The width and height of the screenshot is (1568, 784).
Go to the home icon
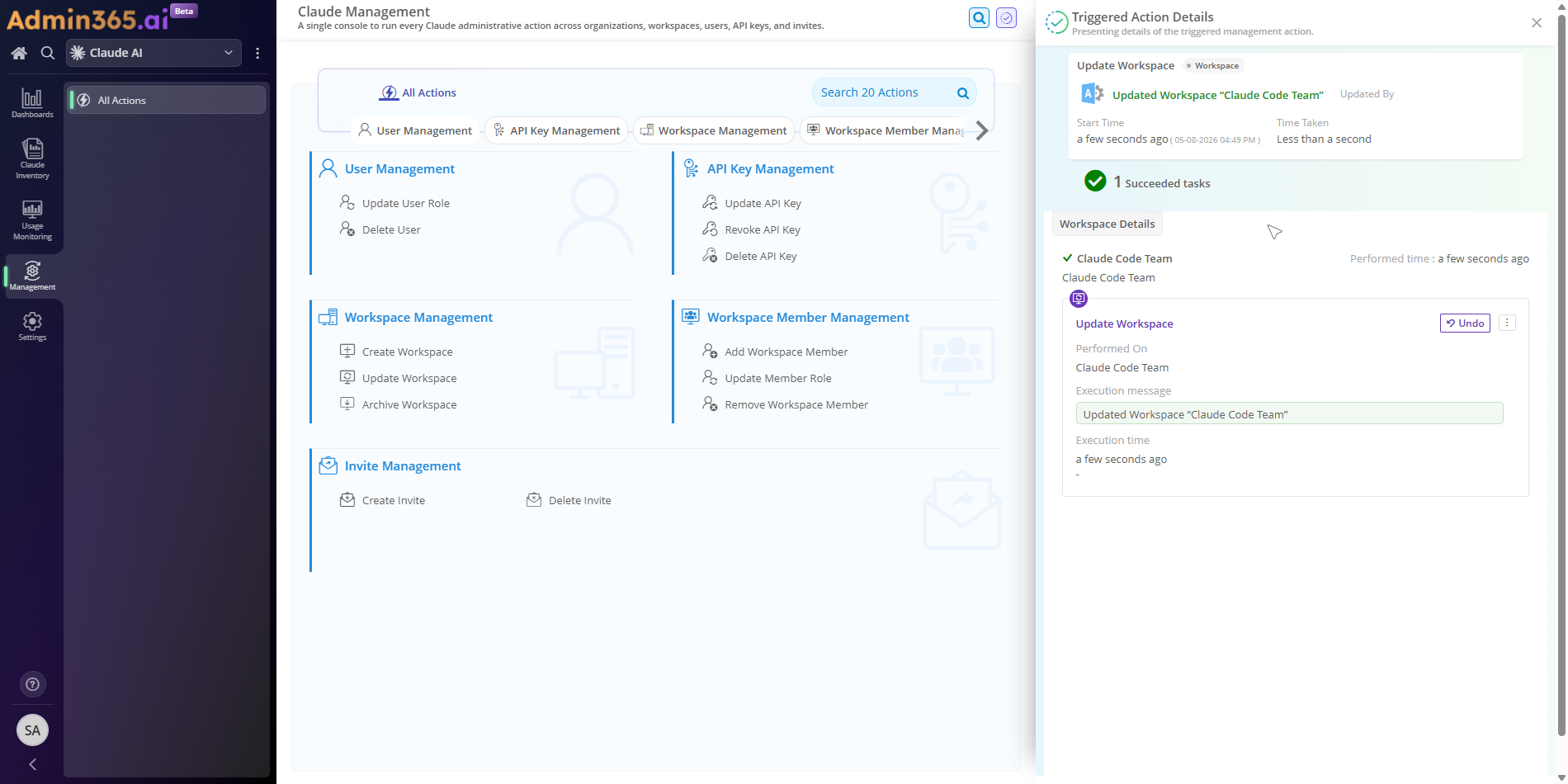pyautogui.click(x=19, y=53)
